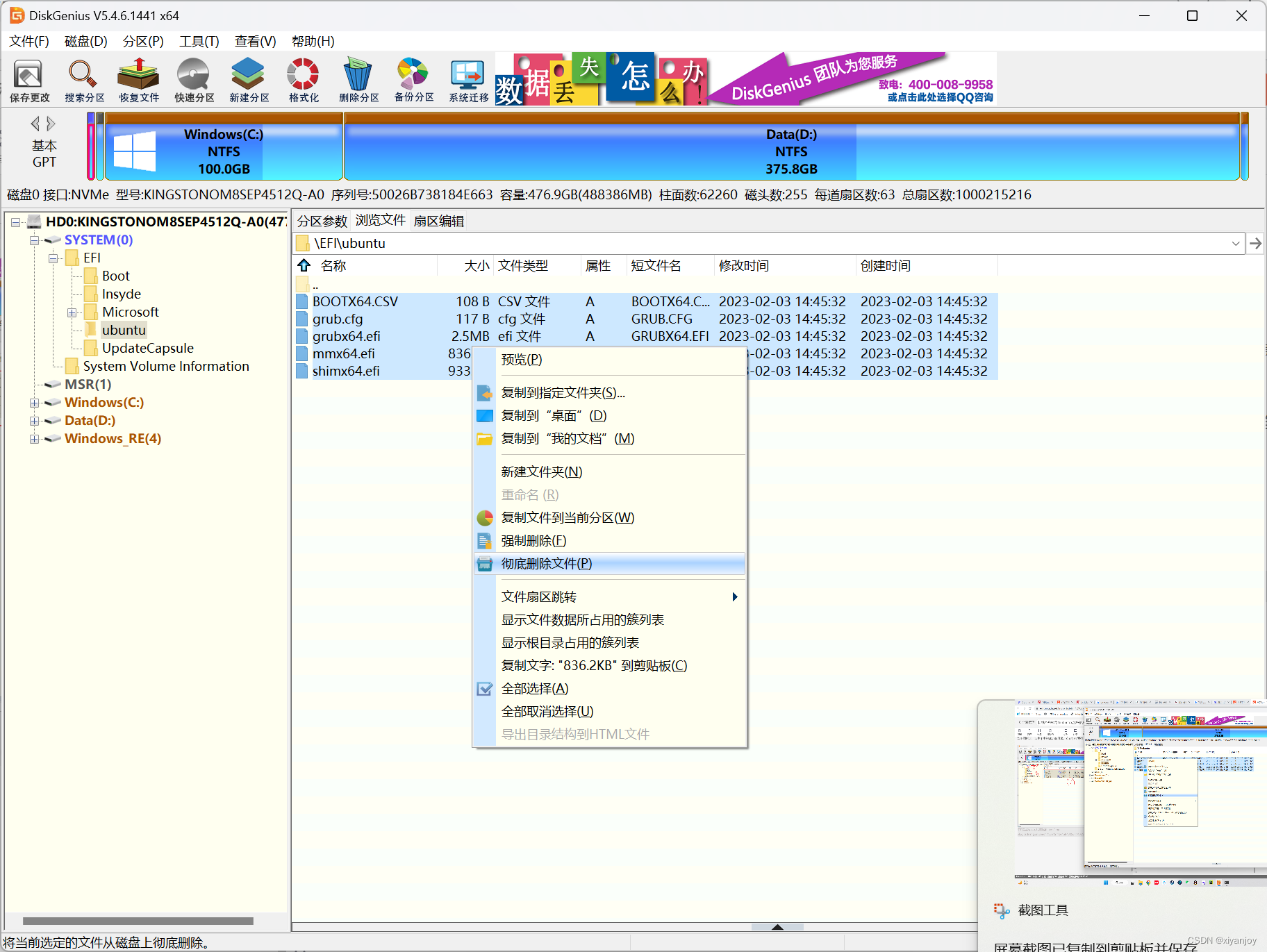Screen dimensions: 1267x952
Task: Select the grubx64.efi file icon
Action: tap(302, 336)
